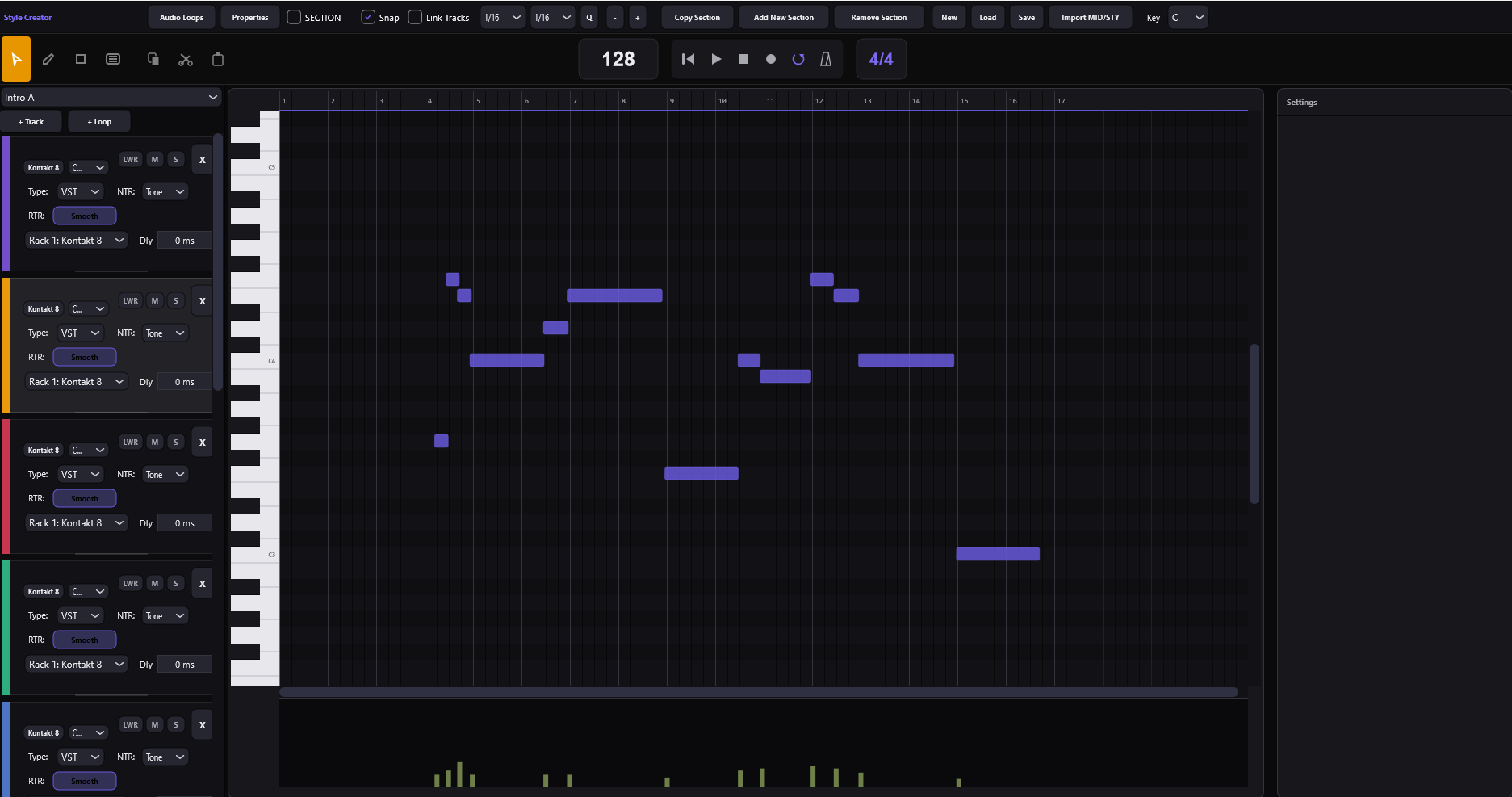
Task: Remove the orange track with its X button
Action: point(203,301)
